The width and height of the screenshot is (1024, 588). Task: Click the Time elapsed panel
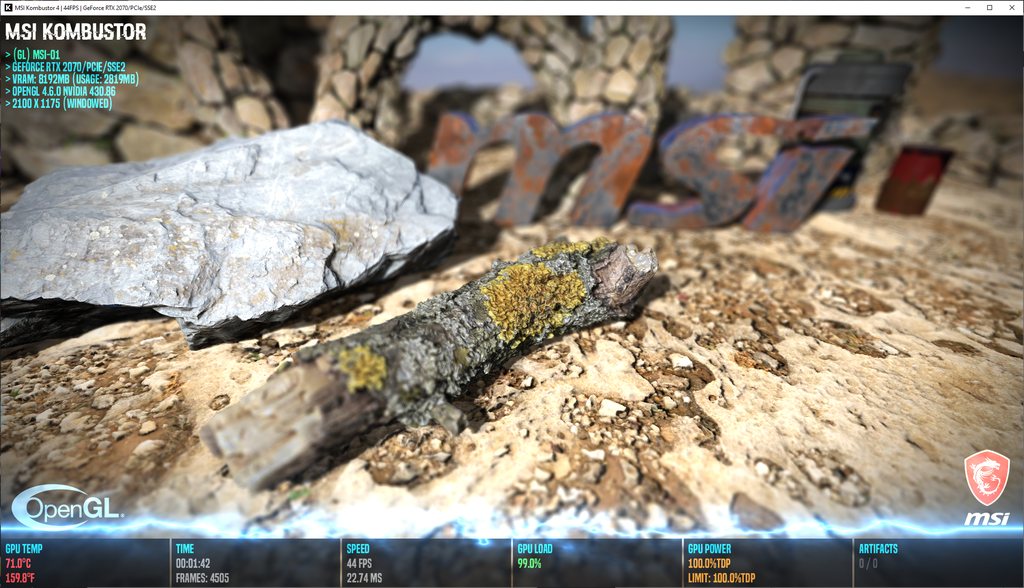pyautogui.click(x=255, y=563)
